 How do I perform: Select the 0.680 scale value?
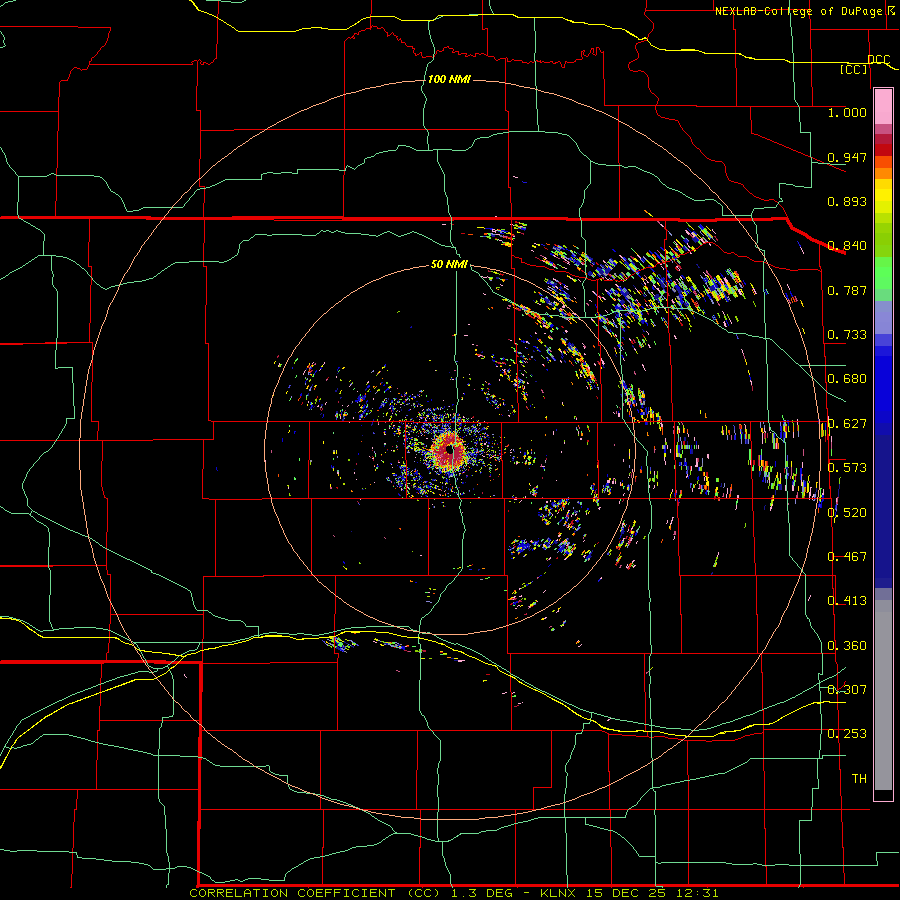847,379
